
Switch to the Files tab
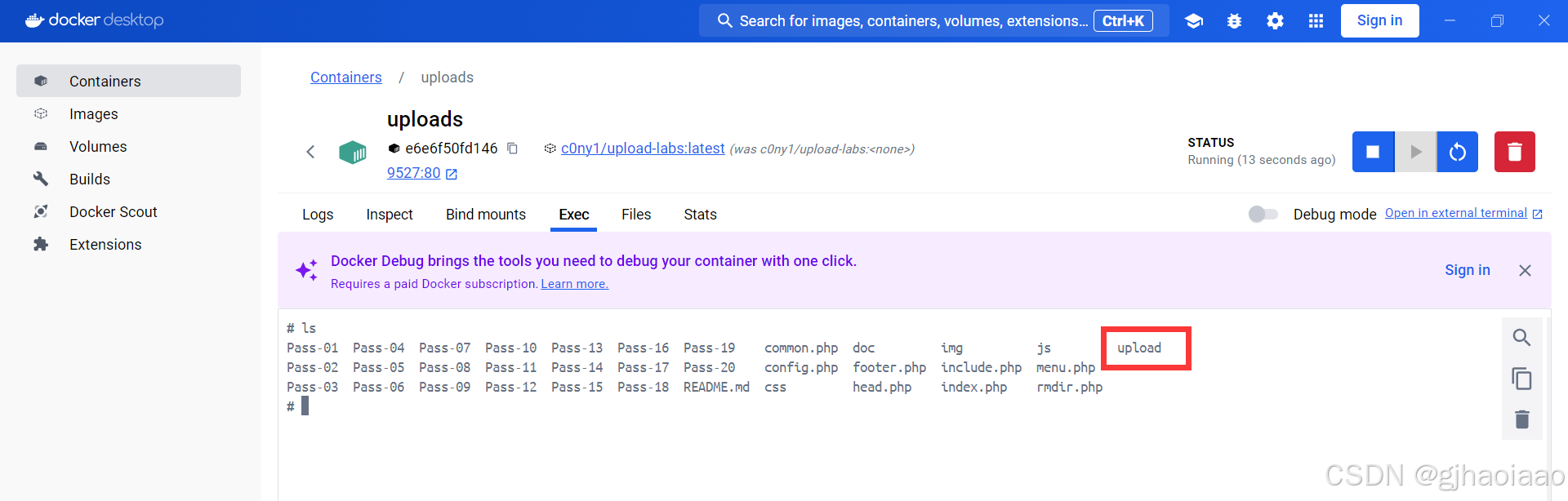pyautogui.click(x=636, y=215)
